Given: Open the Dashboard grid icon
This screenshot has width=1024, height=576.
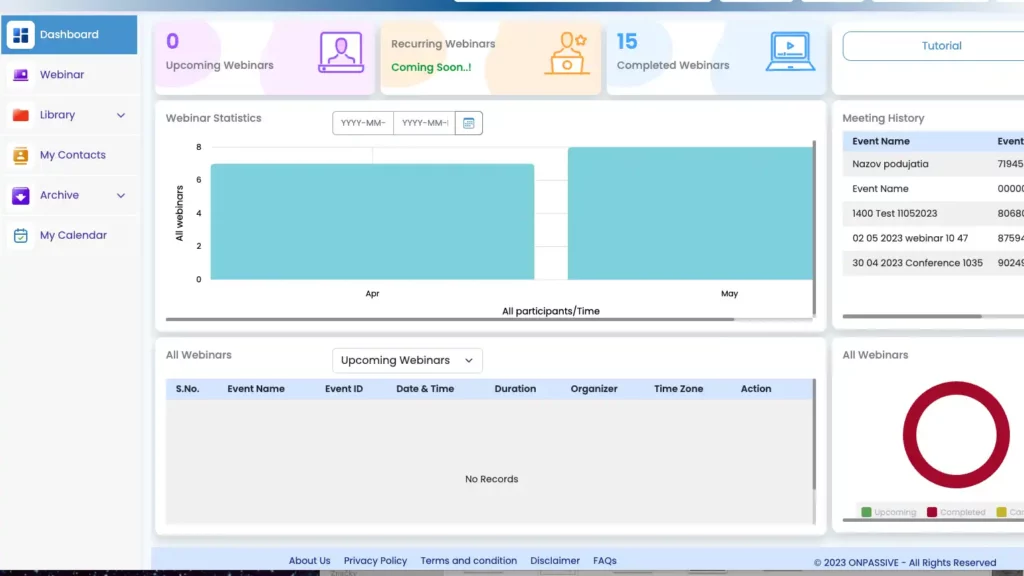Looking at the screenshot, I should (20, 34).
